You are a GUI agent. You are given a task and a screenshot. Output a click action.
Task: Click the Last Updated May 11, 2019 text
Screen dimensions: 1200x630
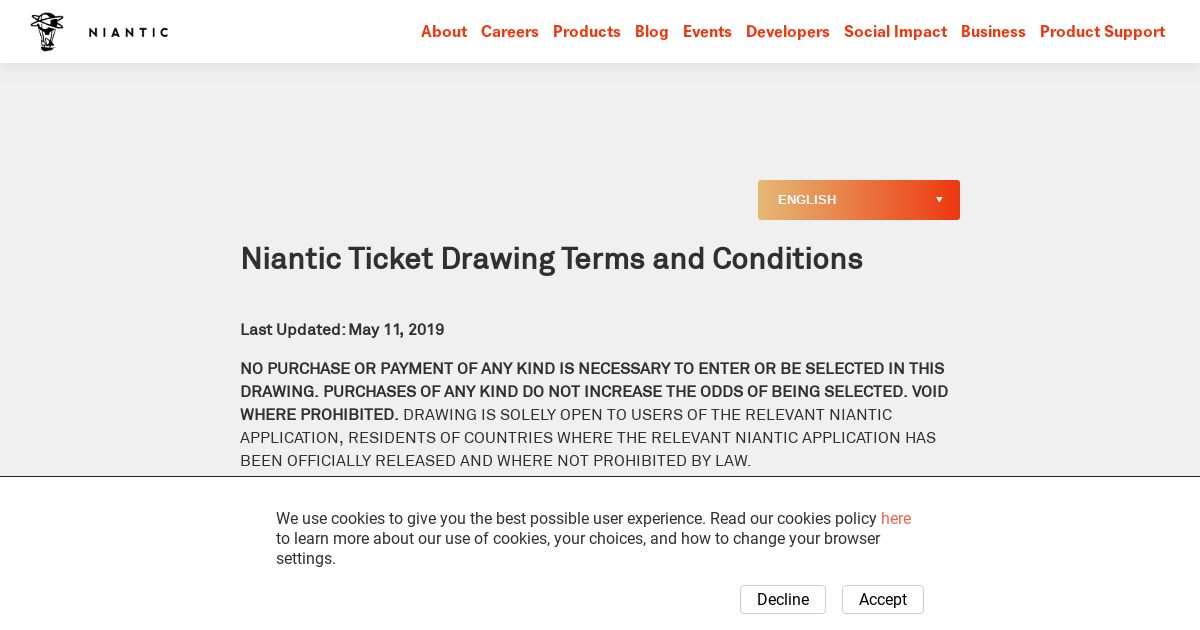(342, 329)
